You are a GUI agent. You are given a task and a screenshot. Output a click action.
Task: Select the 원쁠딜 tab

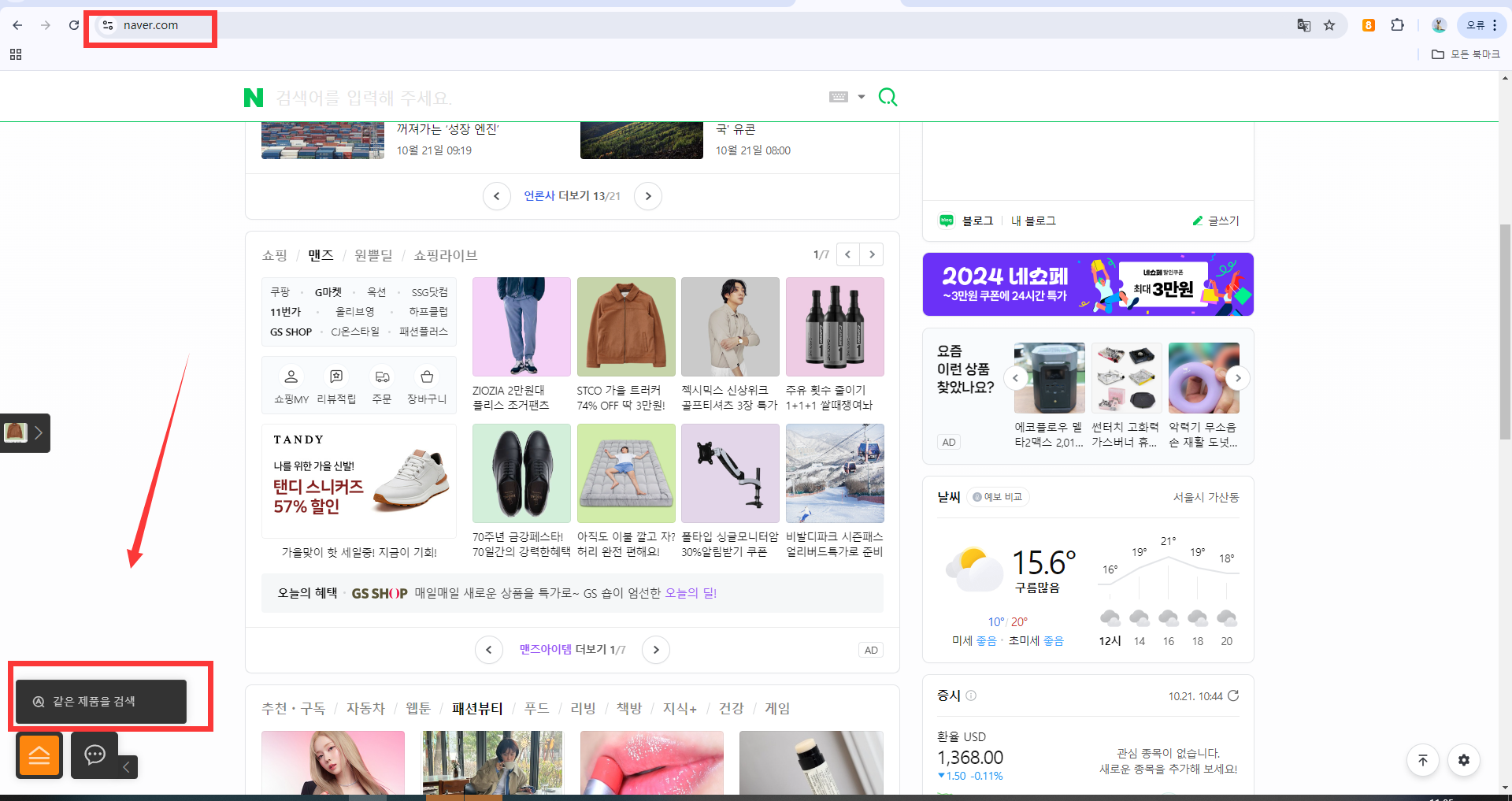tap(373, 255)
